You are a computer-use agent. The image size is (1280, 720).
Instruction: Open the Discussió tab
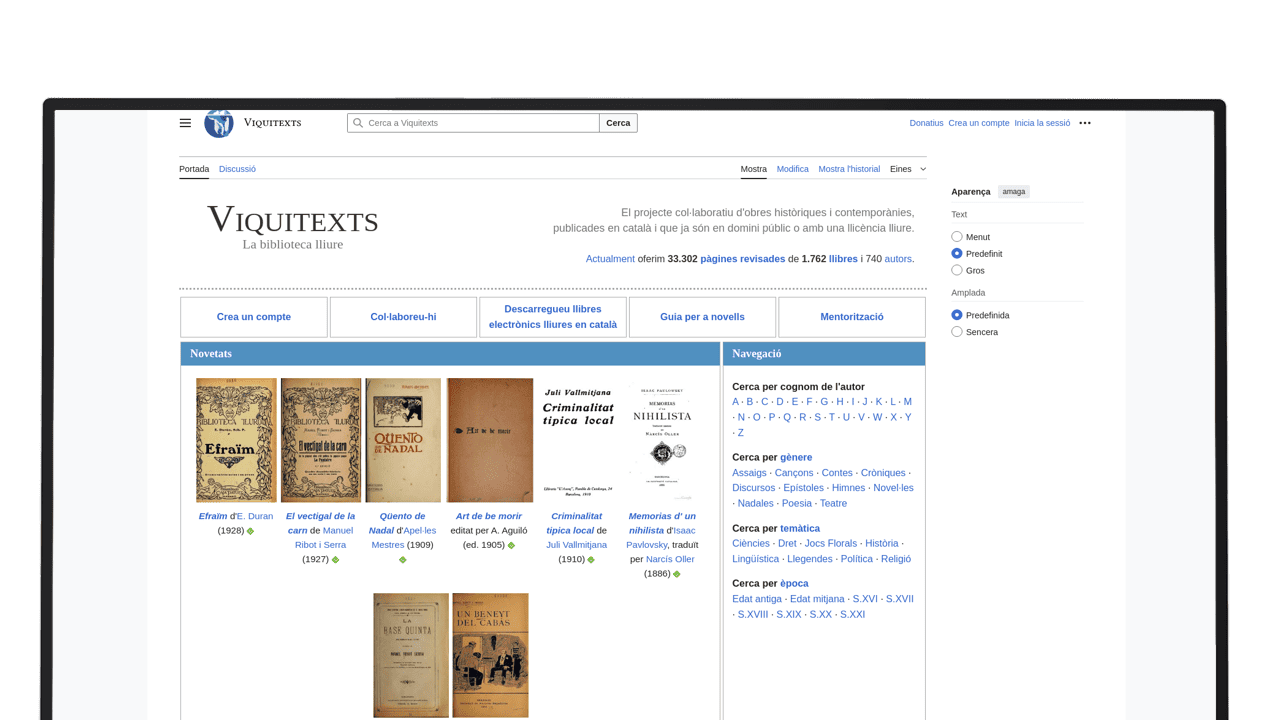[237, 169]
